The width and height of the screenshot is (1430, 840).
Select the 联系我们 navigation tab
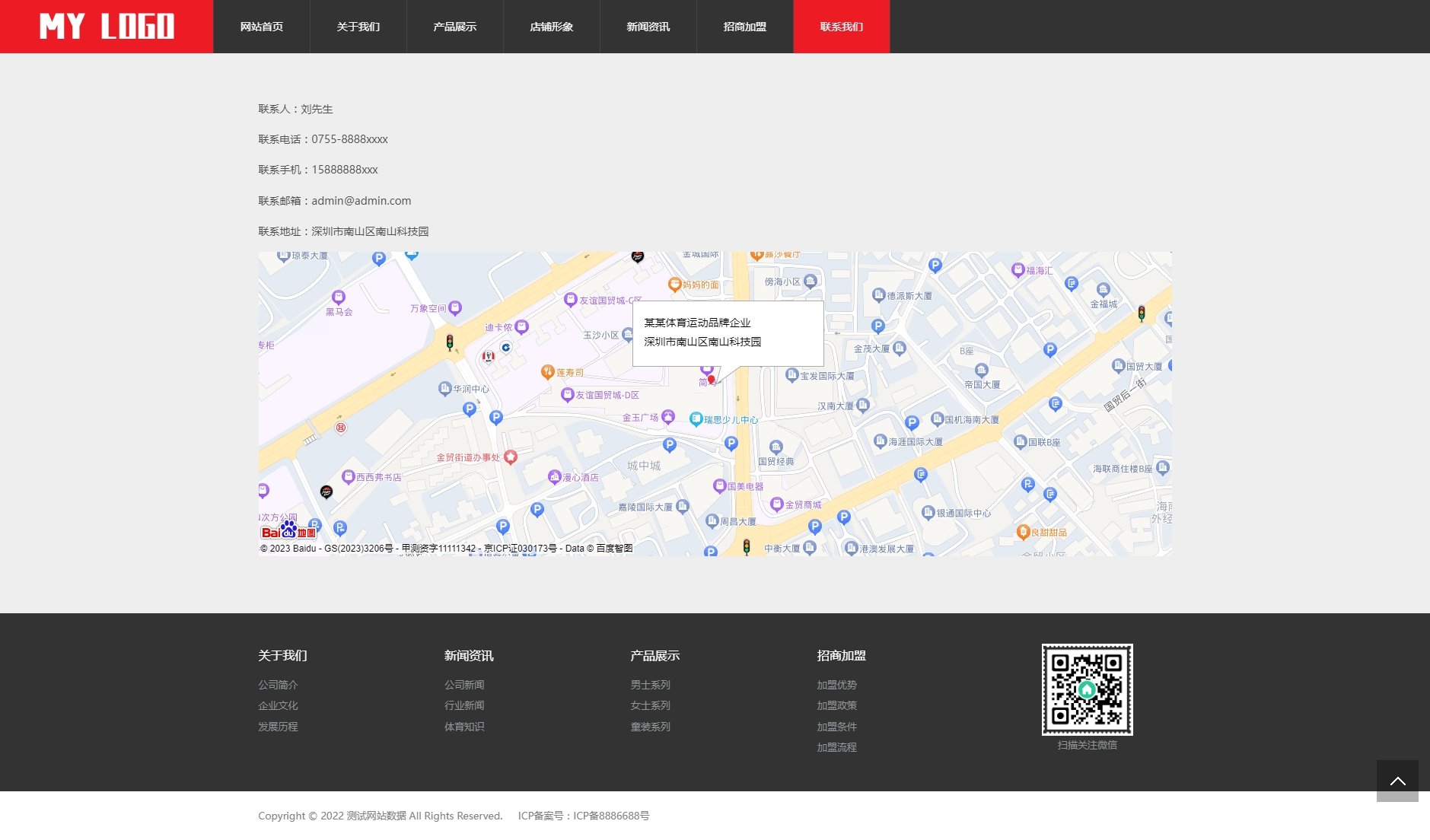pos(842,27)
